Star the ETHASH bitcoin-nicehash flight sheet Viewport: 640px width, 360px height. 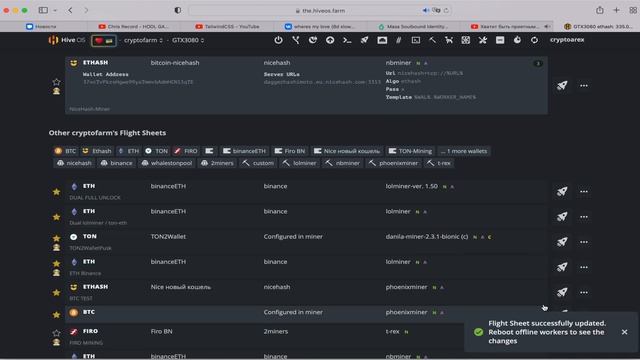click(x=56, y=82)
